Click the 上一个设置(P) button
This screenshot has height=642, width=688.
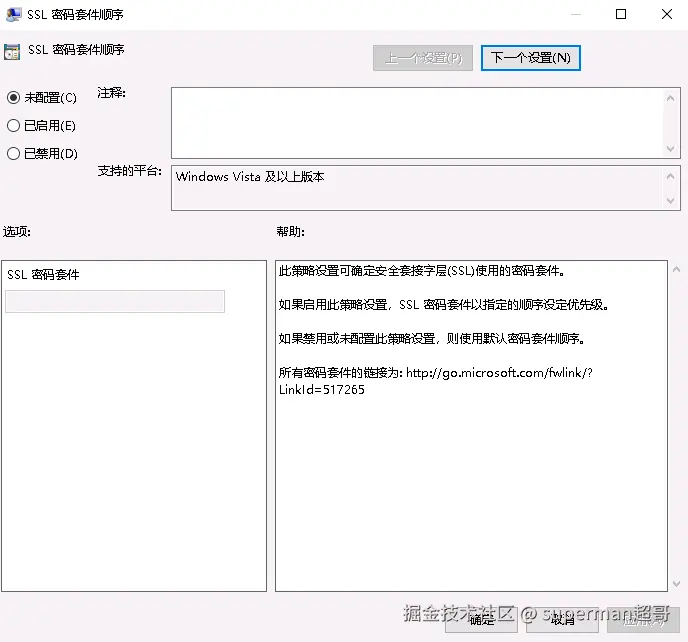tap(423, 58)
